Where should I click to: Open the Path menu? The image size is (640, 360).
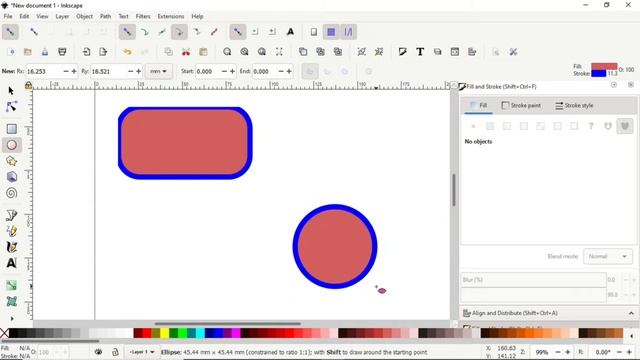coord(105,16)
